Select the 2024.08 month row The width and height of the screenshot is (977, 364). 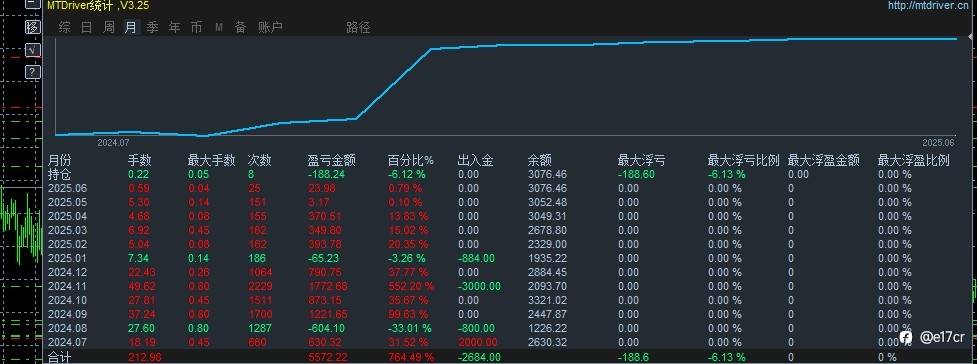click(68, 328)
